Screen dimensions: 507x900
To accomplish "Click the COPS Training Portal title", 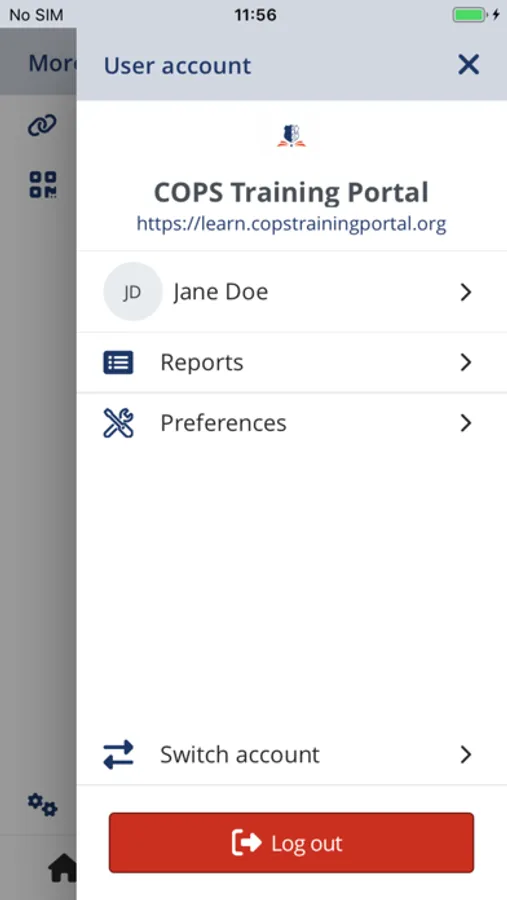I will (x=291, y=192).
